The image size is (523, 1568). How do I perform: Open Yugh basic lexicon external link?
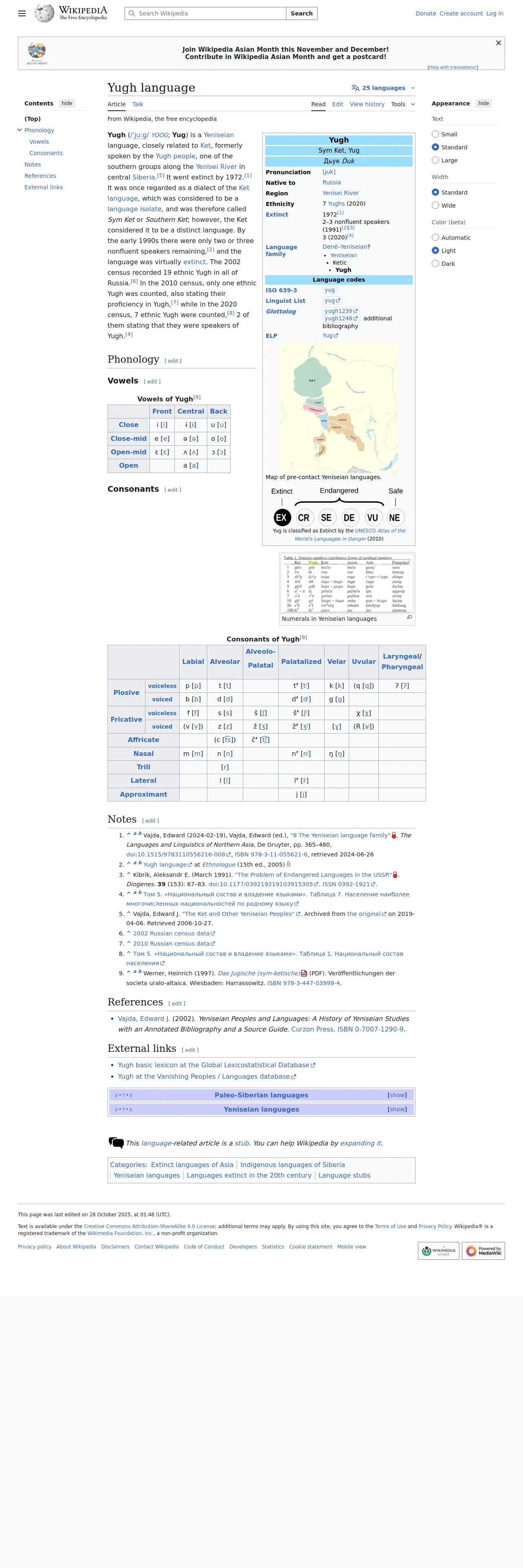tap(216, 1064)
